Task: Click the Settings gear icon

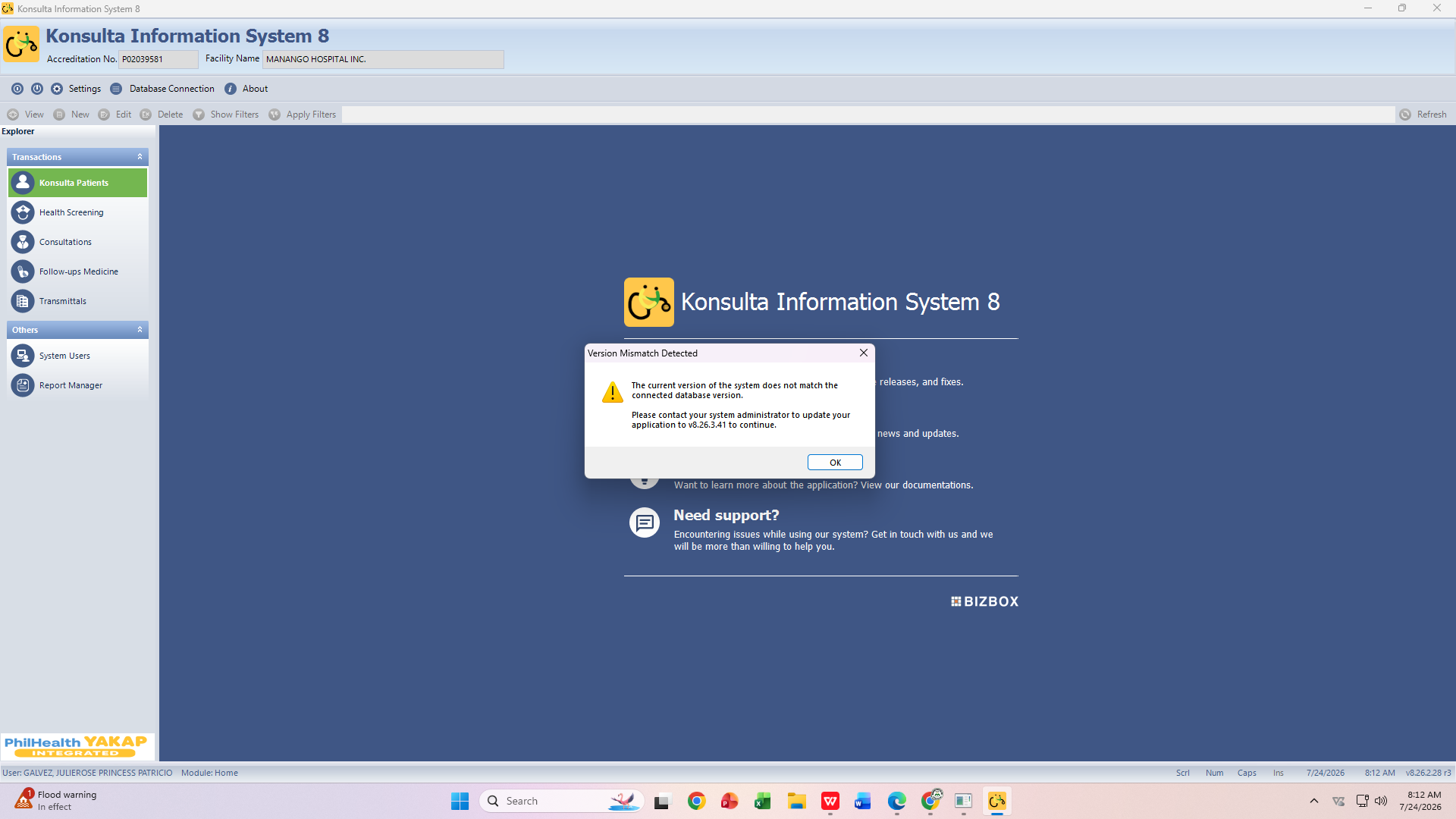Action: coord(57,89)
